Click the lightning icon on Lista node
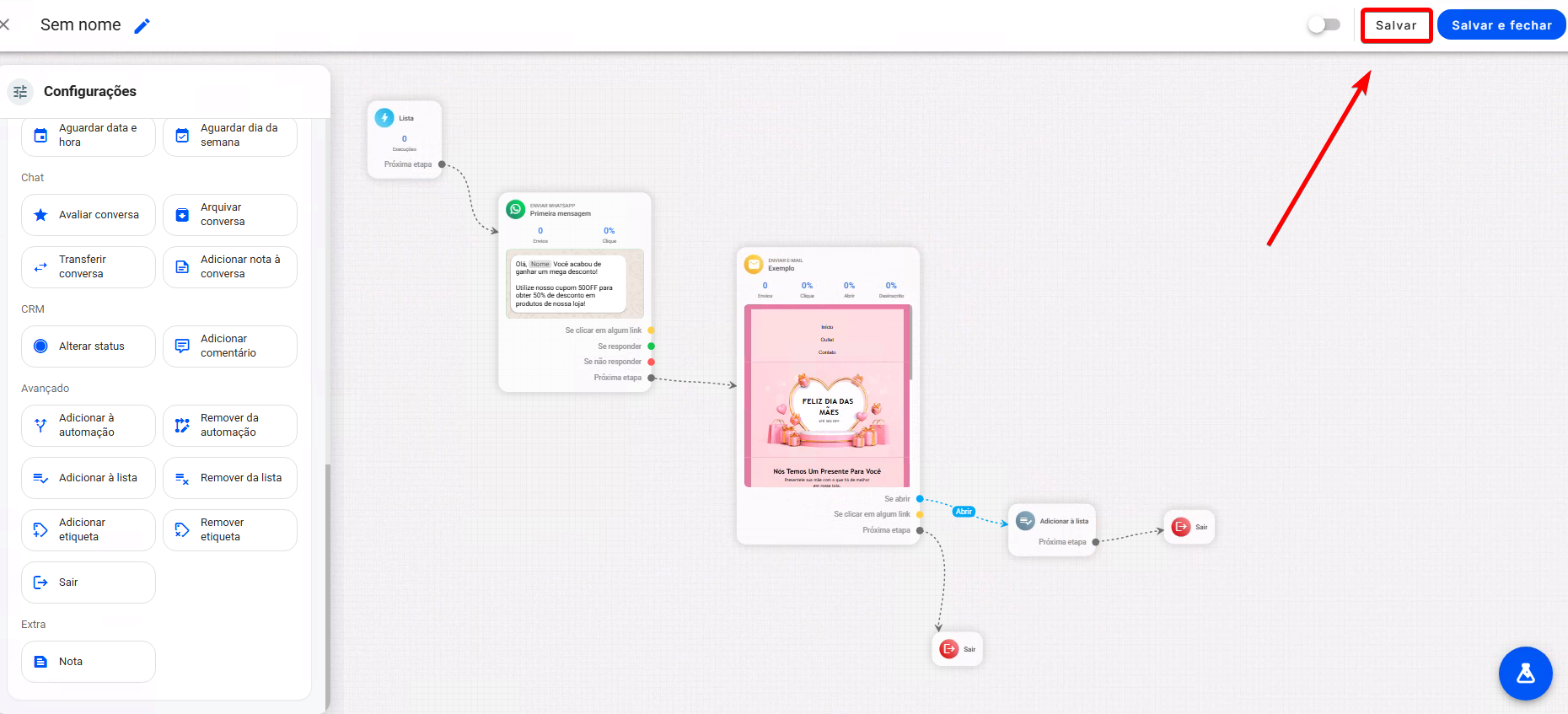This screenshot has height=714, width=1568. coord(384,118)
